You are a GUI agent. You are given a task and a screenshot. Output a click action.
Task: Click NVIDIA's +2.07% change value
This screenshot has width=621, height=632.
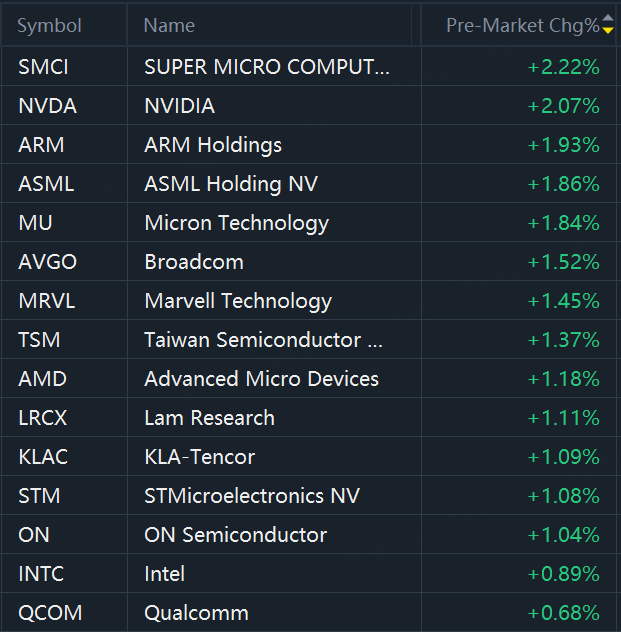click(x=563, y=106)
